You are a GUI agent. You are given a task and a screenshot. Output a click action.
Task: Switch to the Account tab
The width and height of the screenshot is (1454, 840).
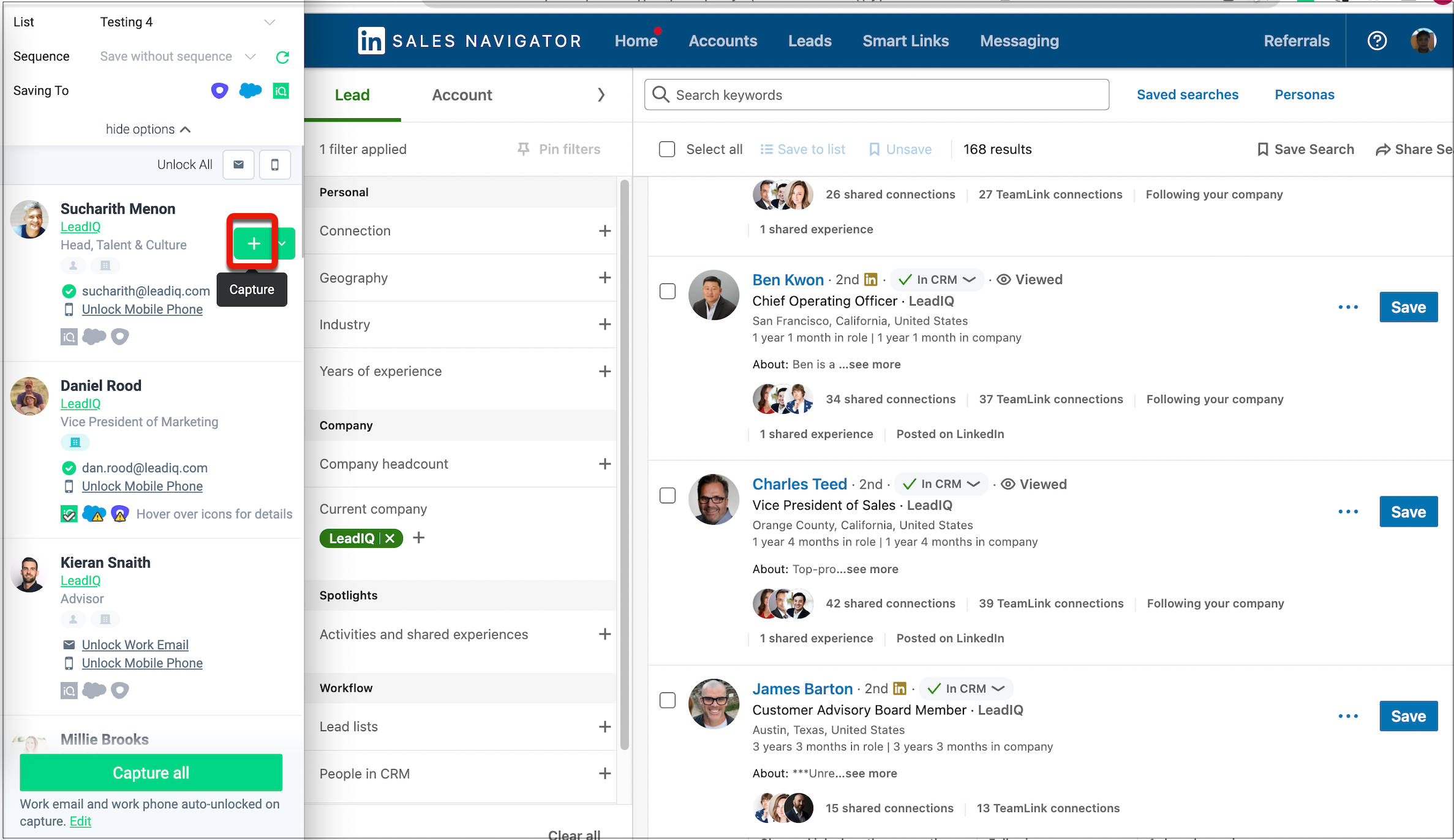click(x=462, y=95)
